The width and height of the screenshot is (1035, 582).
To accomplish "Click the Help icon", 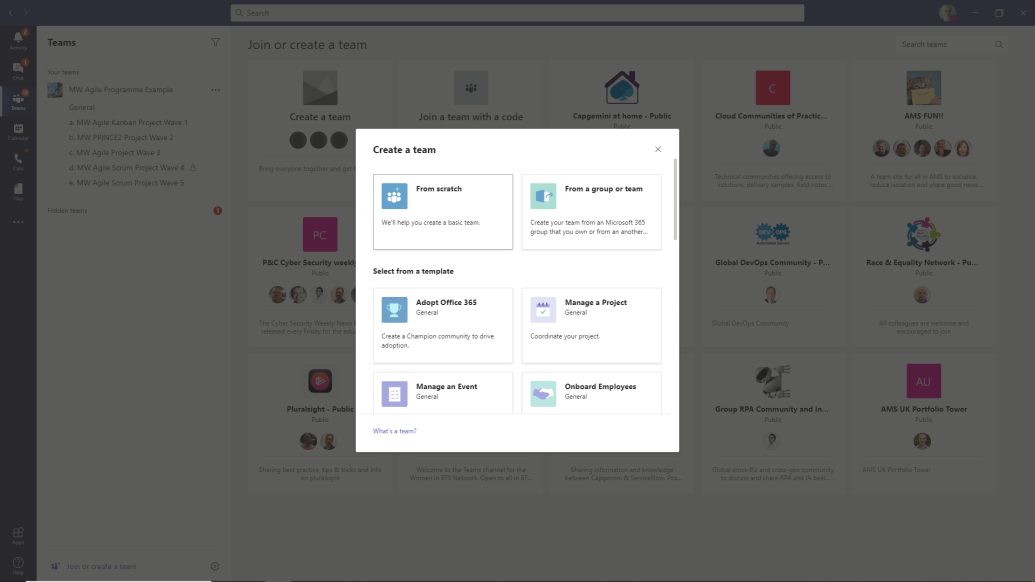I will [17, 562].
